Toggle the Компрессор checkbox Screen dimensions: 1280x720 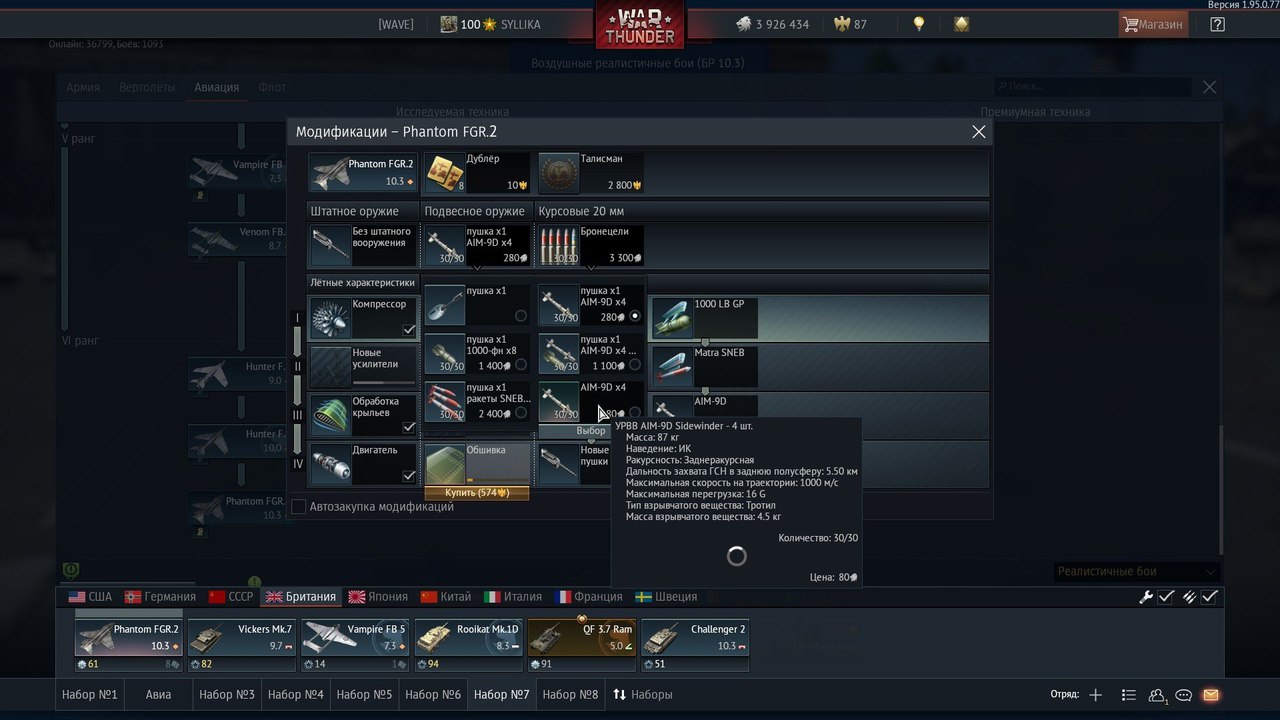point(409,330)
